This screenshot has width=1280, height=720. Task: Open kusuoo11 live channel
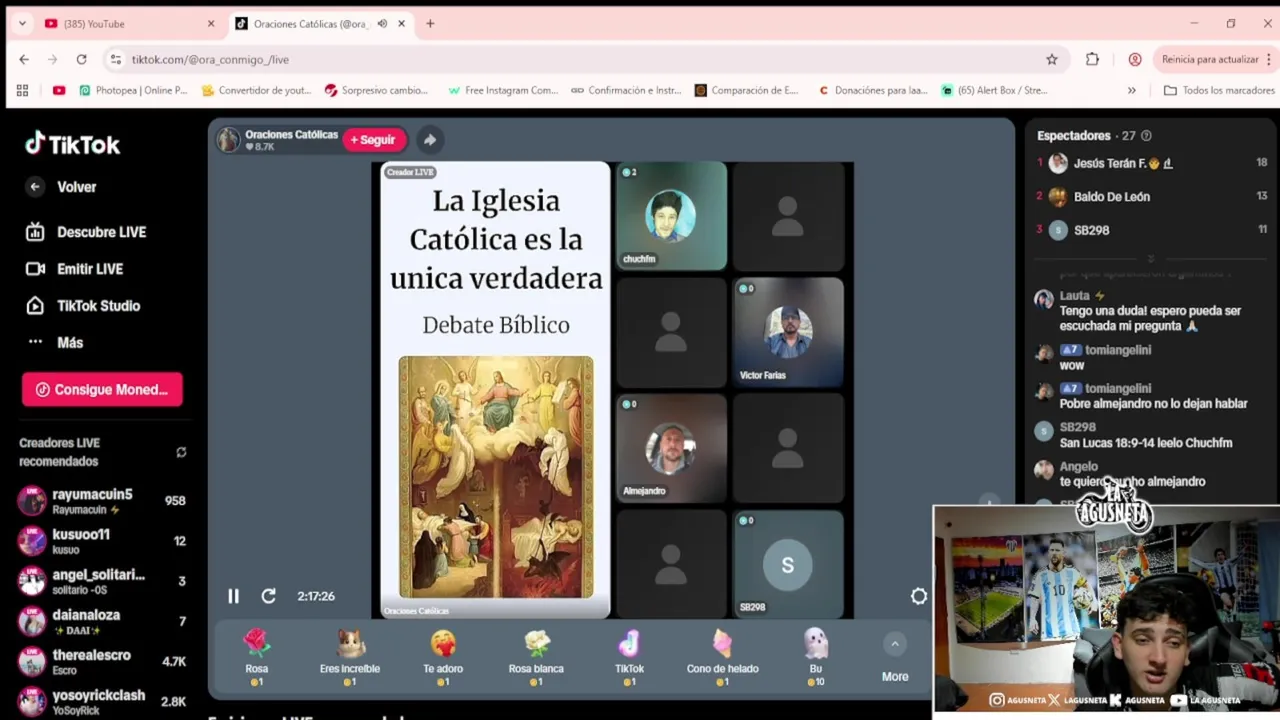tap(102, 541)
